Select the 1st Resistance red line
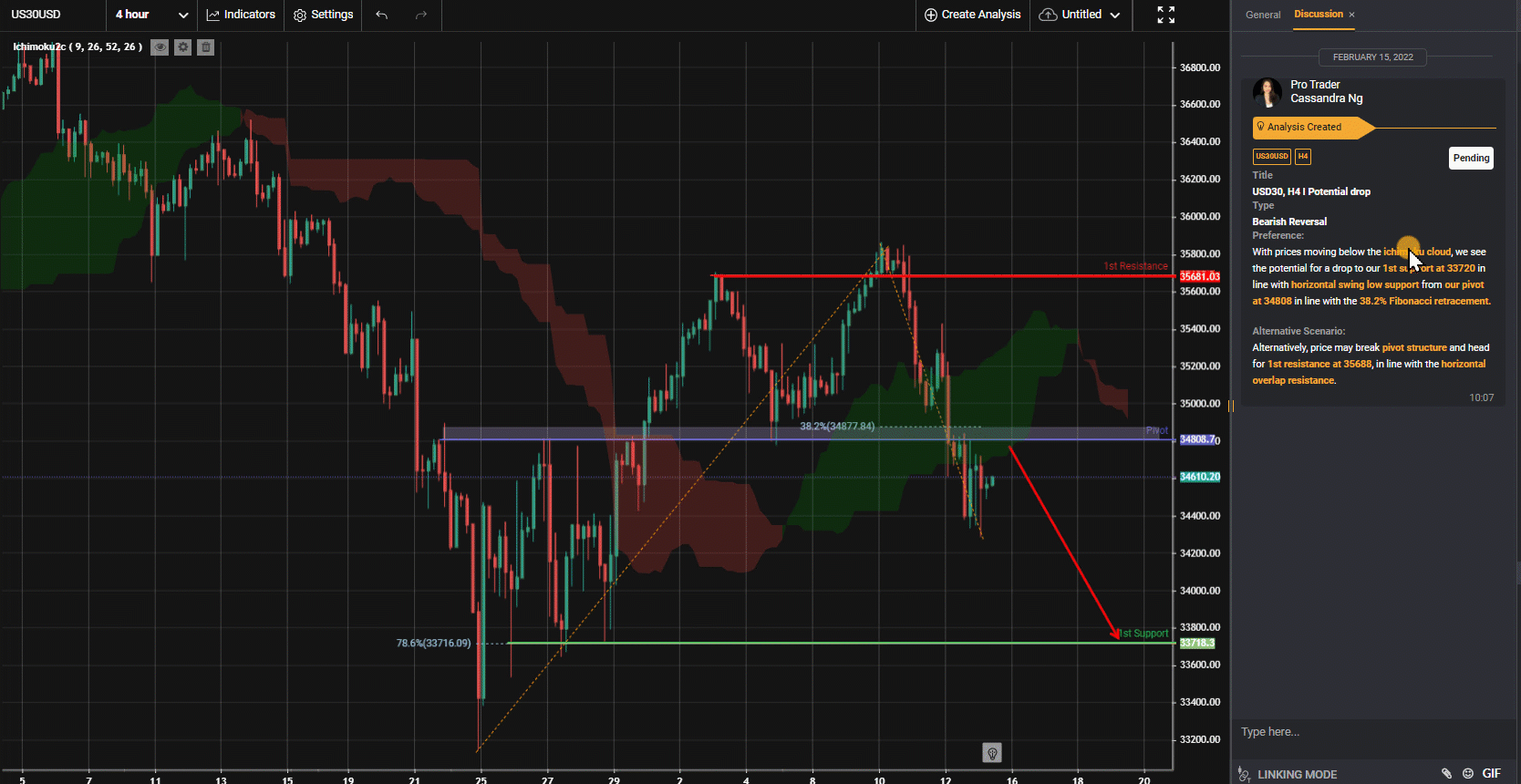This screenshot has width=1521, height=784. tap(944, 275)
